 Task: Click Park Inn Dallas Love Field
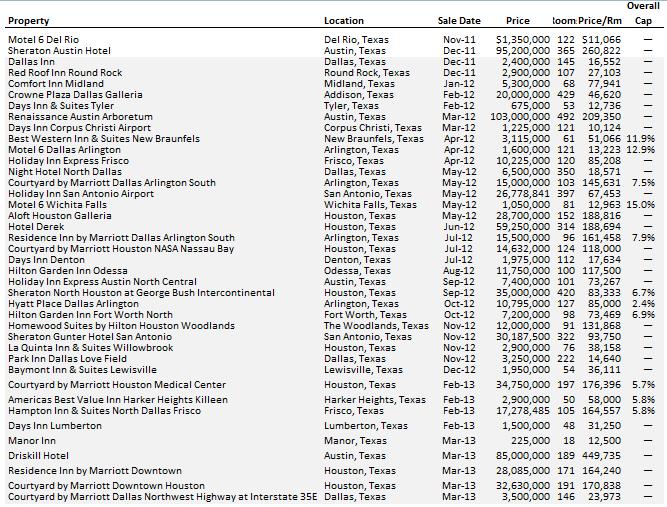(67, 359)
